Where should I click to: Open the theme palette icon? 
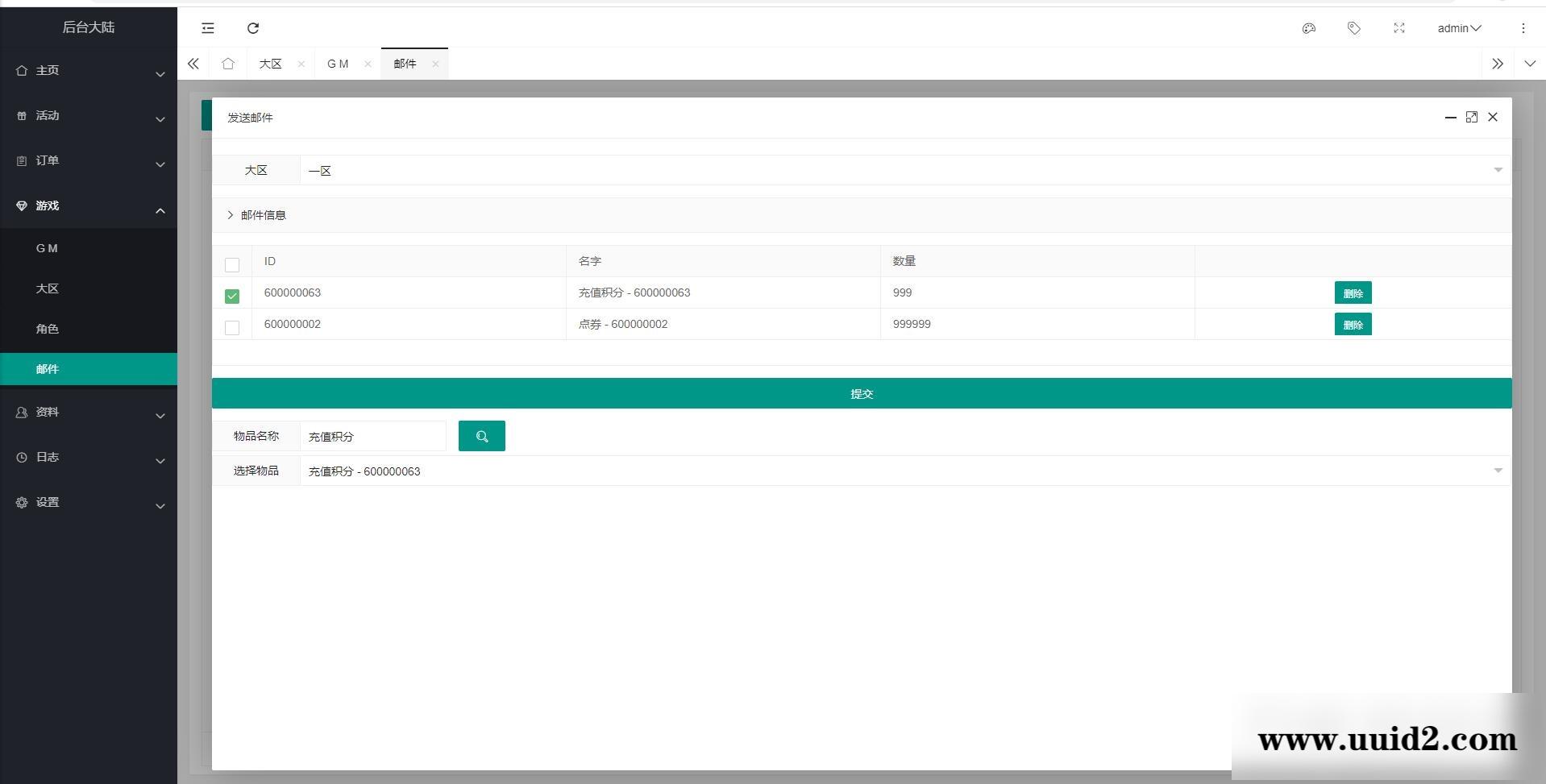coord(1308,28)
